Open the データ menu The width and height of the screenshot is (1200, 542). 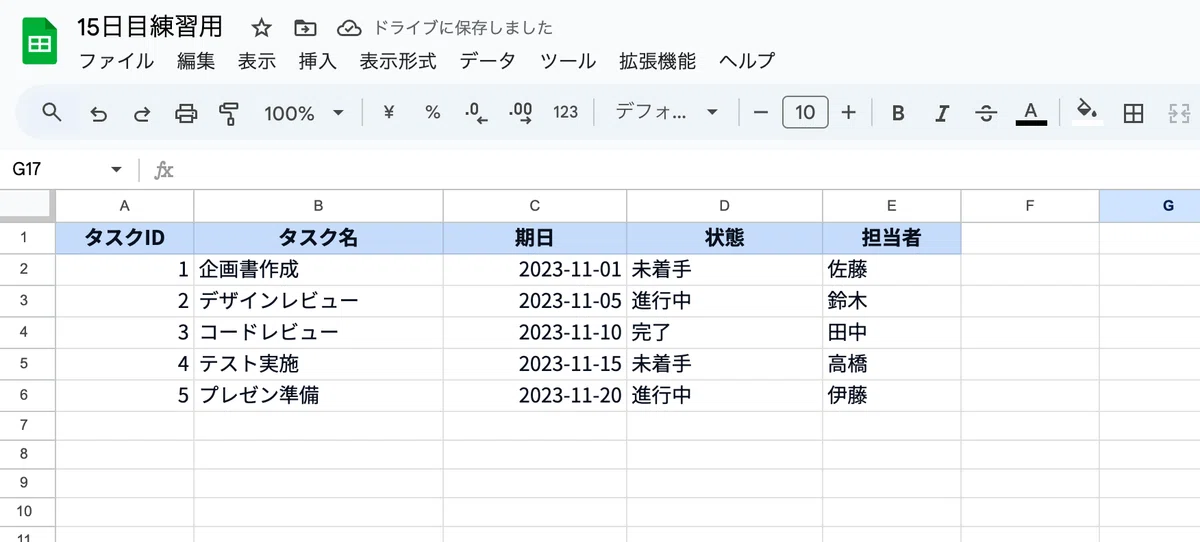tap(488, 61)
